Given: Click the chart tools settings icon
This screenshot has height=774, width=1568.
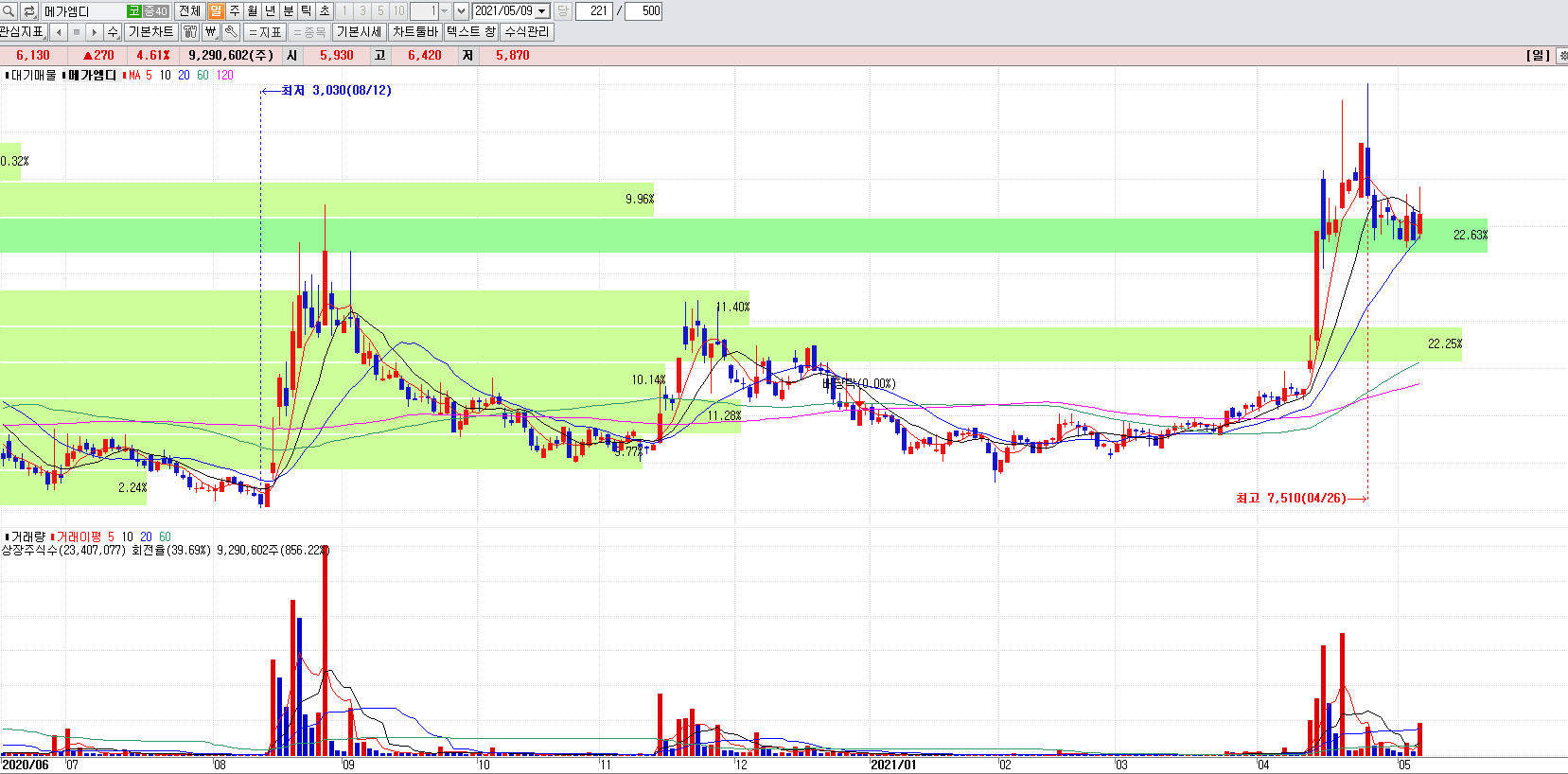Looking at the screenshot, I should coord(190,32).
